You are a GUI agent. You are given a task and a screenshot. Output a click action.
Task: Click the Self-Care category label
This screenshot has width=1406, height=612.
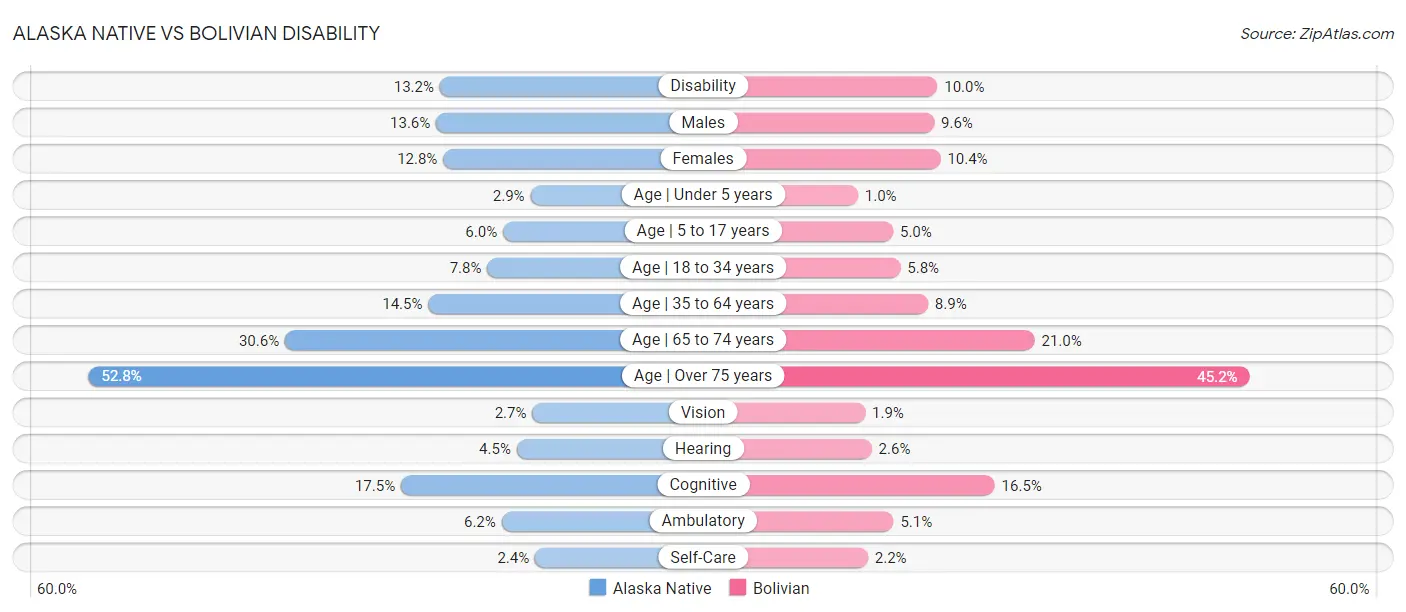tap(703, 557)
